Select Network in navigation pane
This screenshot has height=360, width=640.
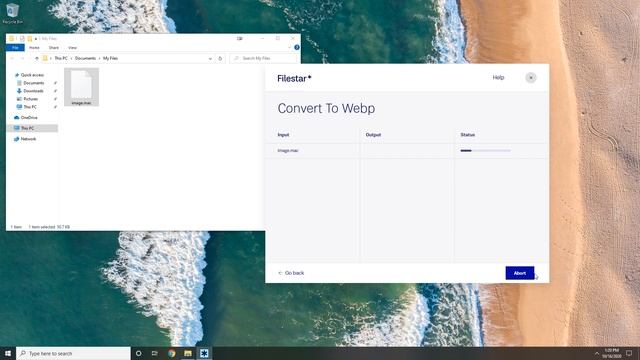click(x=28, y=139)
